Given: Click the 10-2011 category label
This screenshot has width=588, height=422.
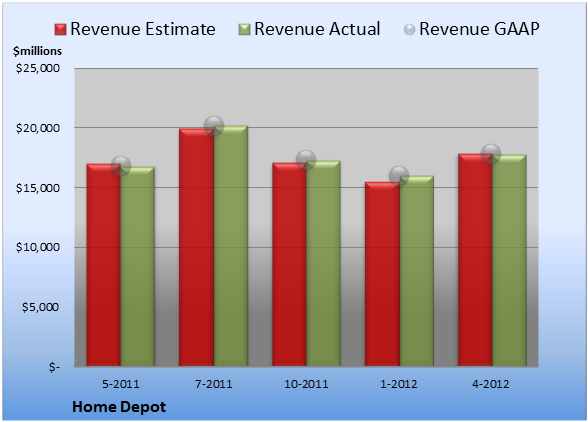Looking at the screenshot, I should [306, 384].
